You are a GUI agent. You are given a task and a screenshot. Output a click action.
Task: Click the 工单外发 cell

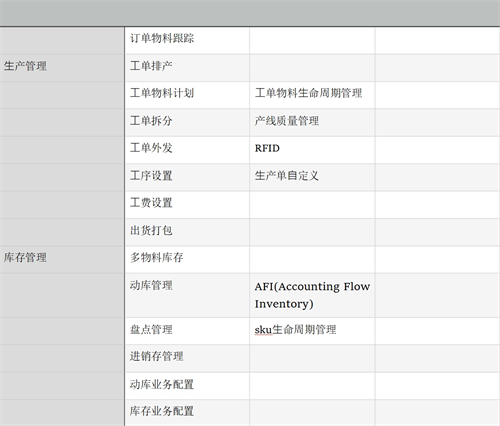coord(187,150)
